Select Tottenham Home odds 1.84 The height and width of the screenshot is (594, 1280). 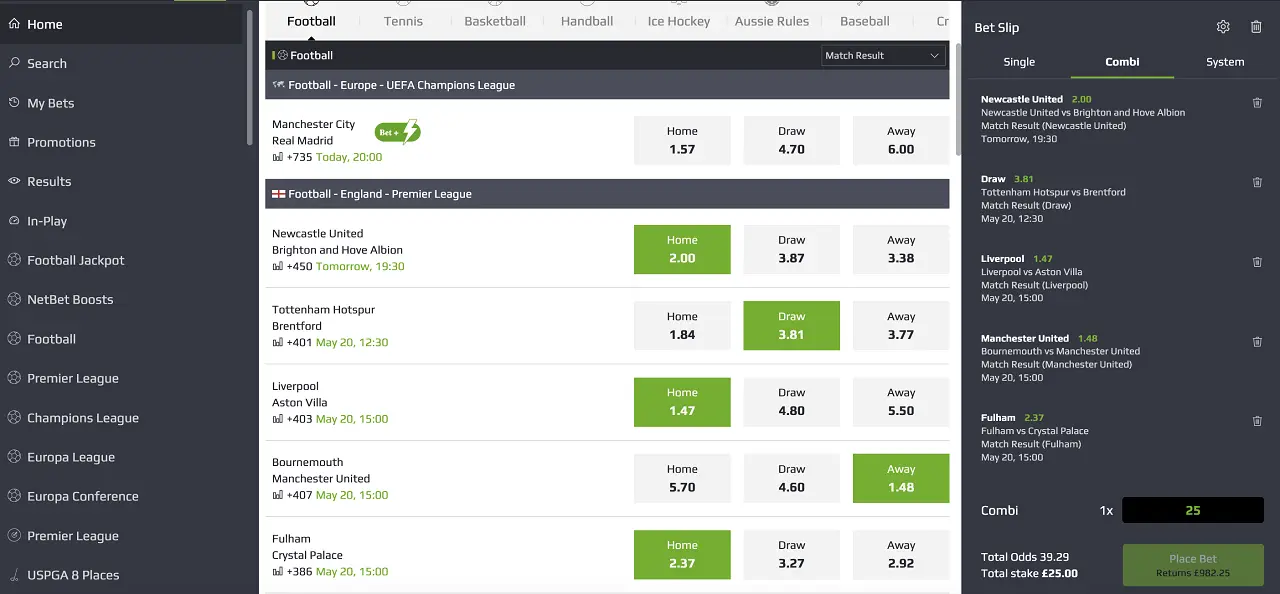[682, 326]
